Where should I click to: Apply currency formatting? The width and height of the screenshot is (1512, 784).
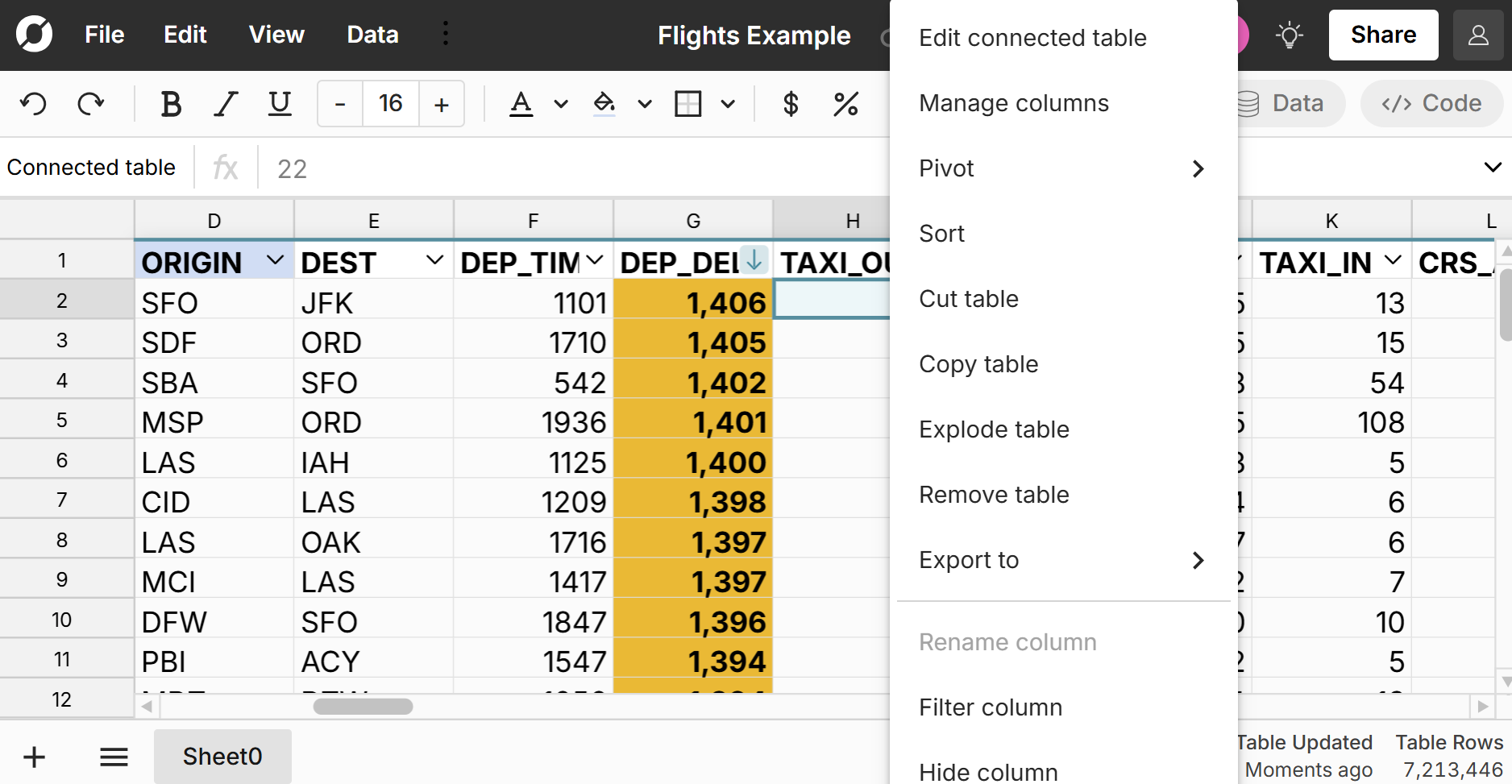791,103
